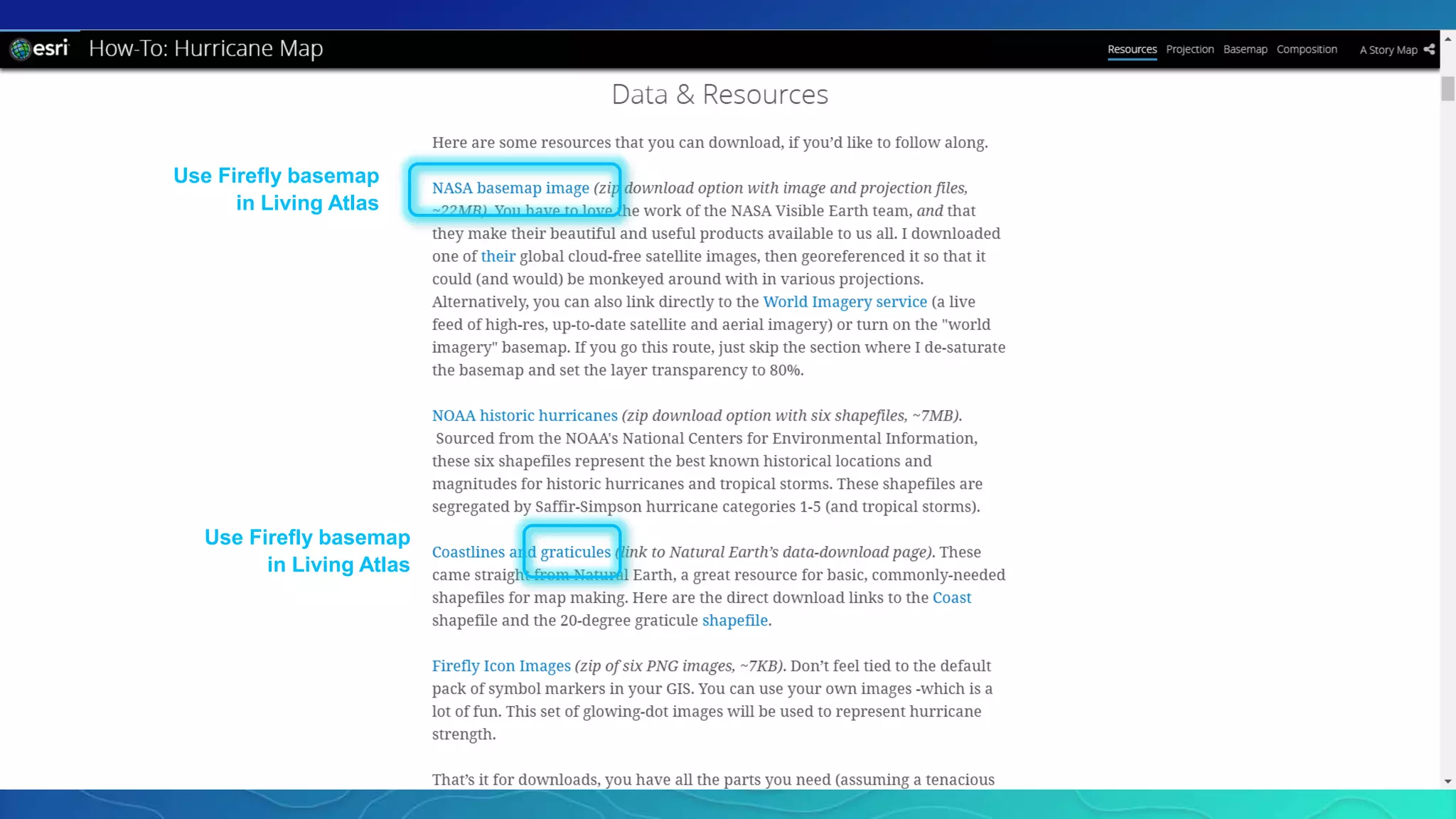Click the scrollbar down arrow
The height and width of the screenshot is (819, 1456).
click(1448, 781)
